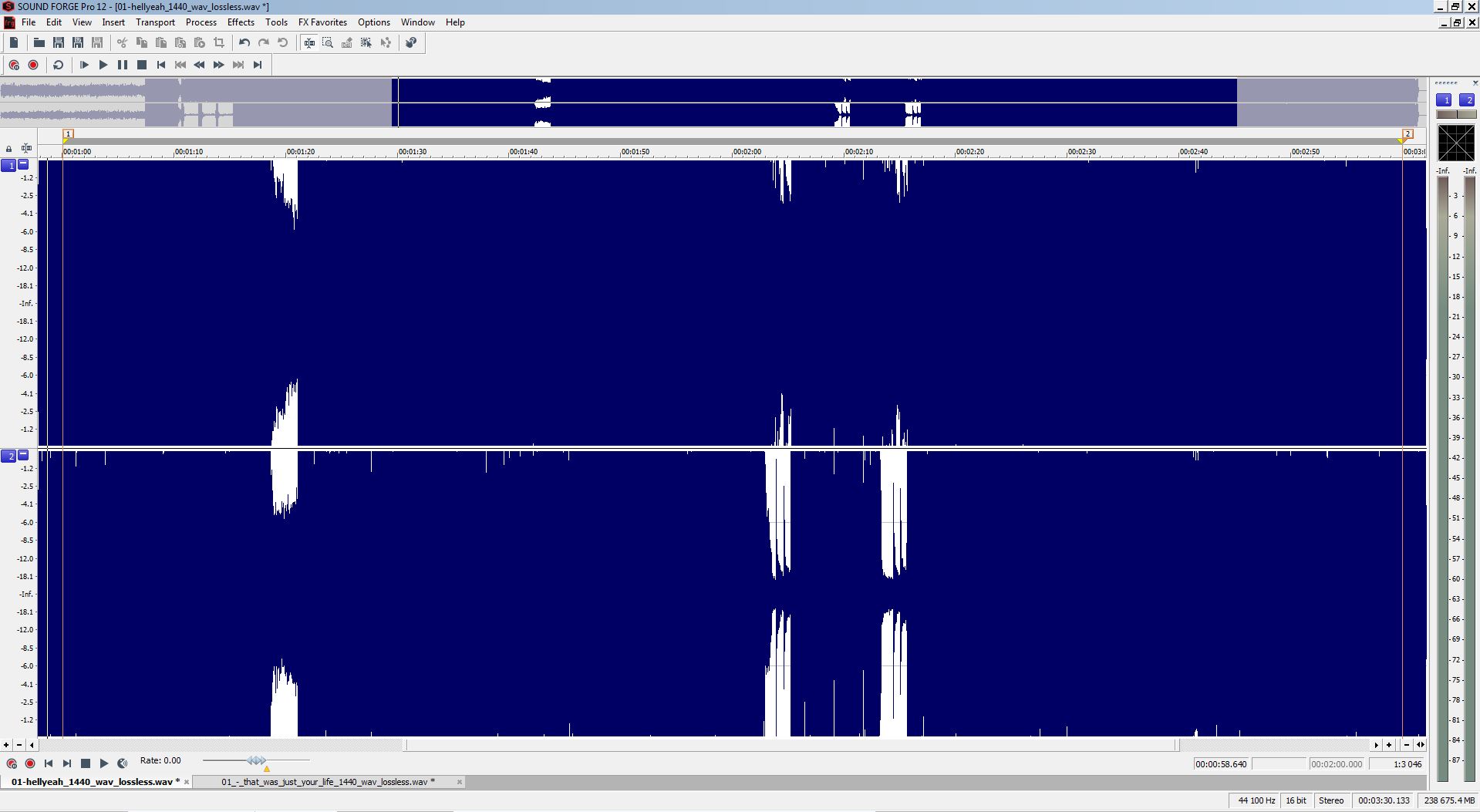Open the Tools menu

coord(276,22)
